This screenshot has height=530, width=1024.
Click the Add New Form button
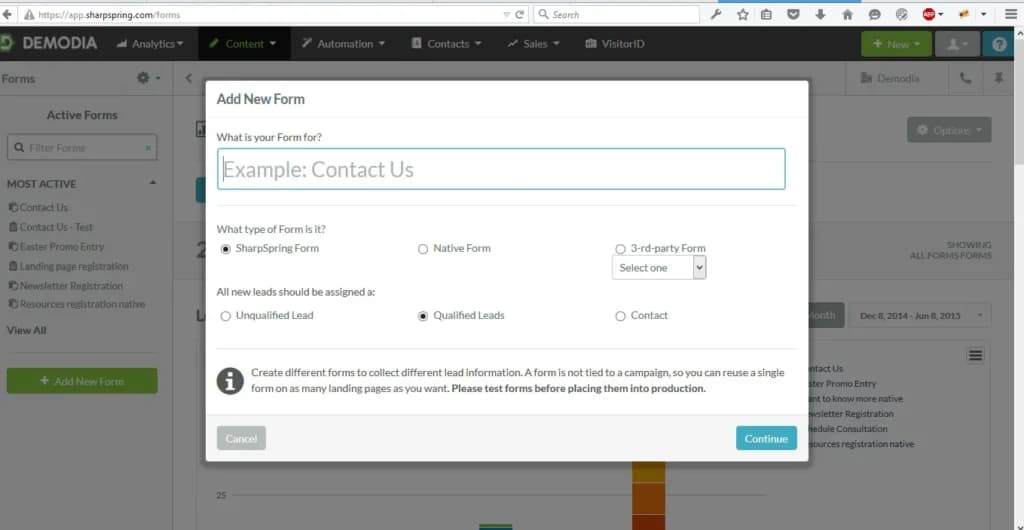pyautogui.click(x=82, y=381)
